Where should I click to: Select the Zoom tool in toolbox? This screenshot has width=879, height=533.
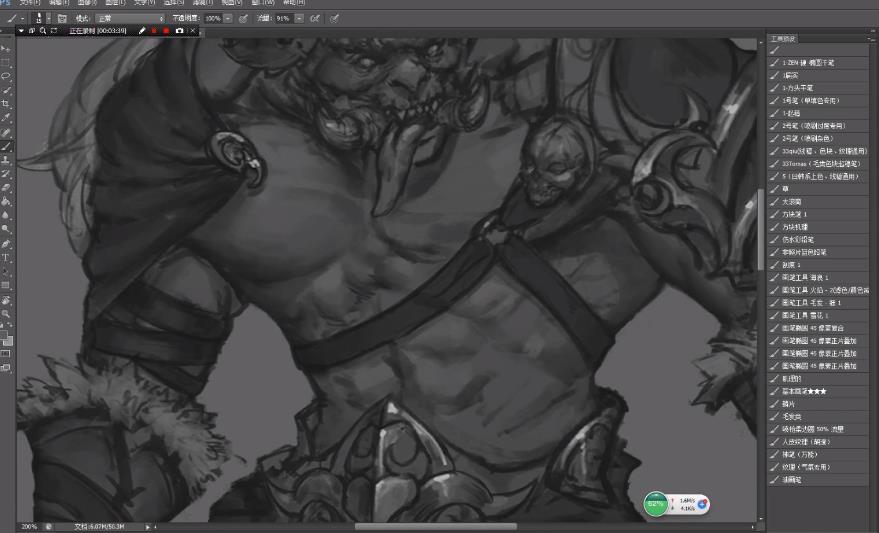(6, 314)
